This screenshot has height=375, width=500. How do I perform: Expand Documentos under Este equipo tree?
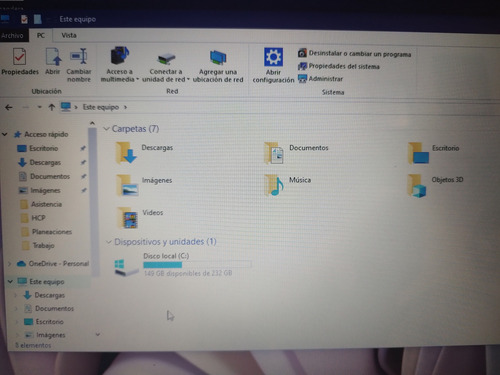point(16,309)
